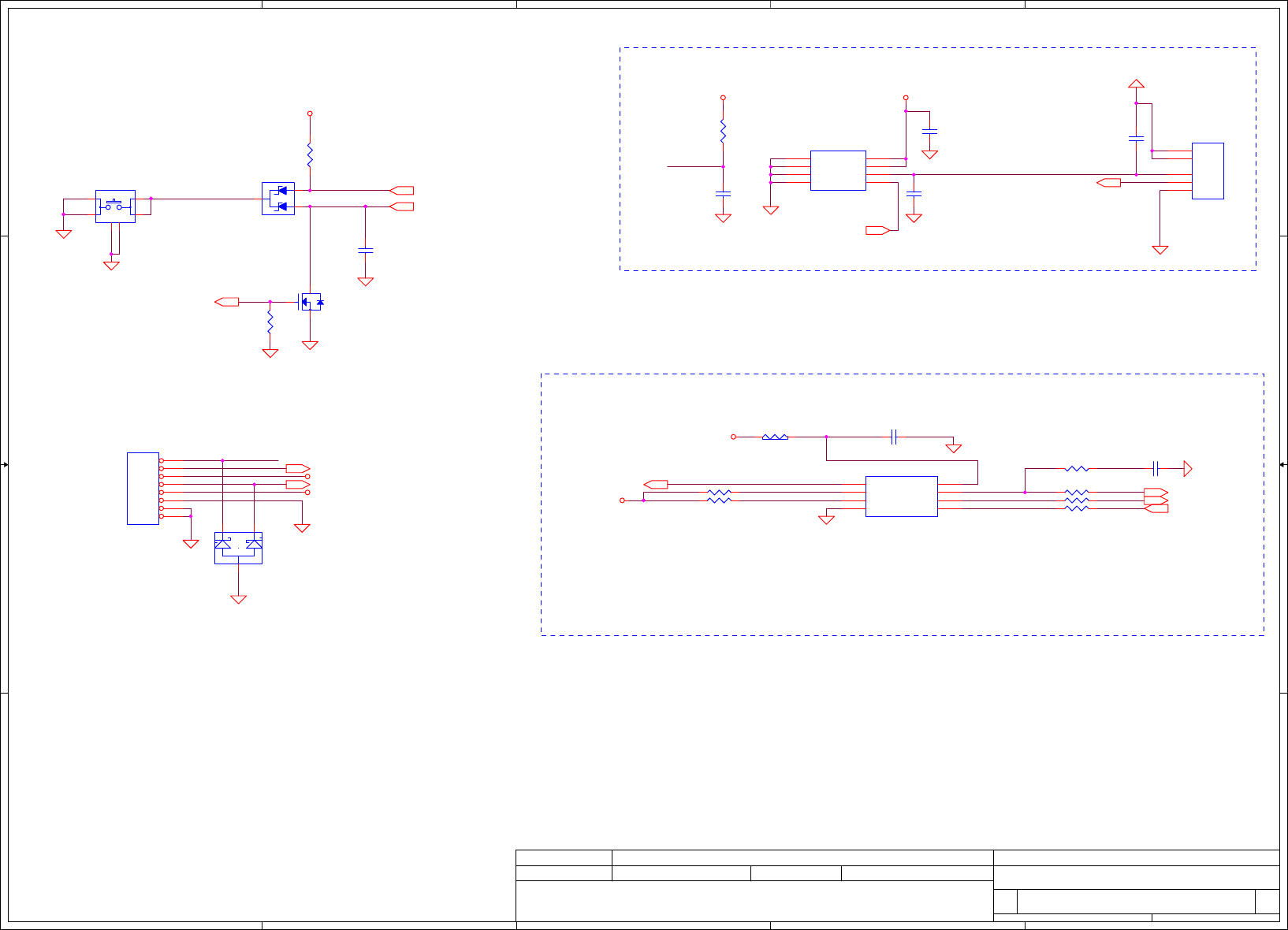
Task: Click the right-pointing triangle terminal after the capacitor
Action: tap(1188, 469)
